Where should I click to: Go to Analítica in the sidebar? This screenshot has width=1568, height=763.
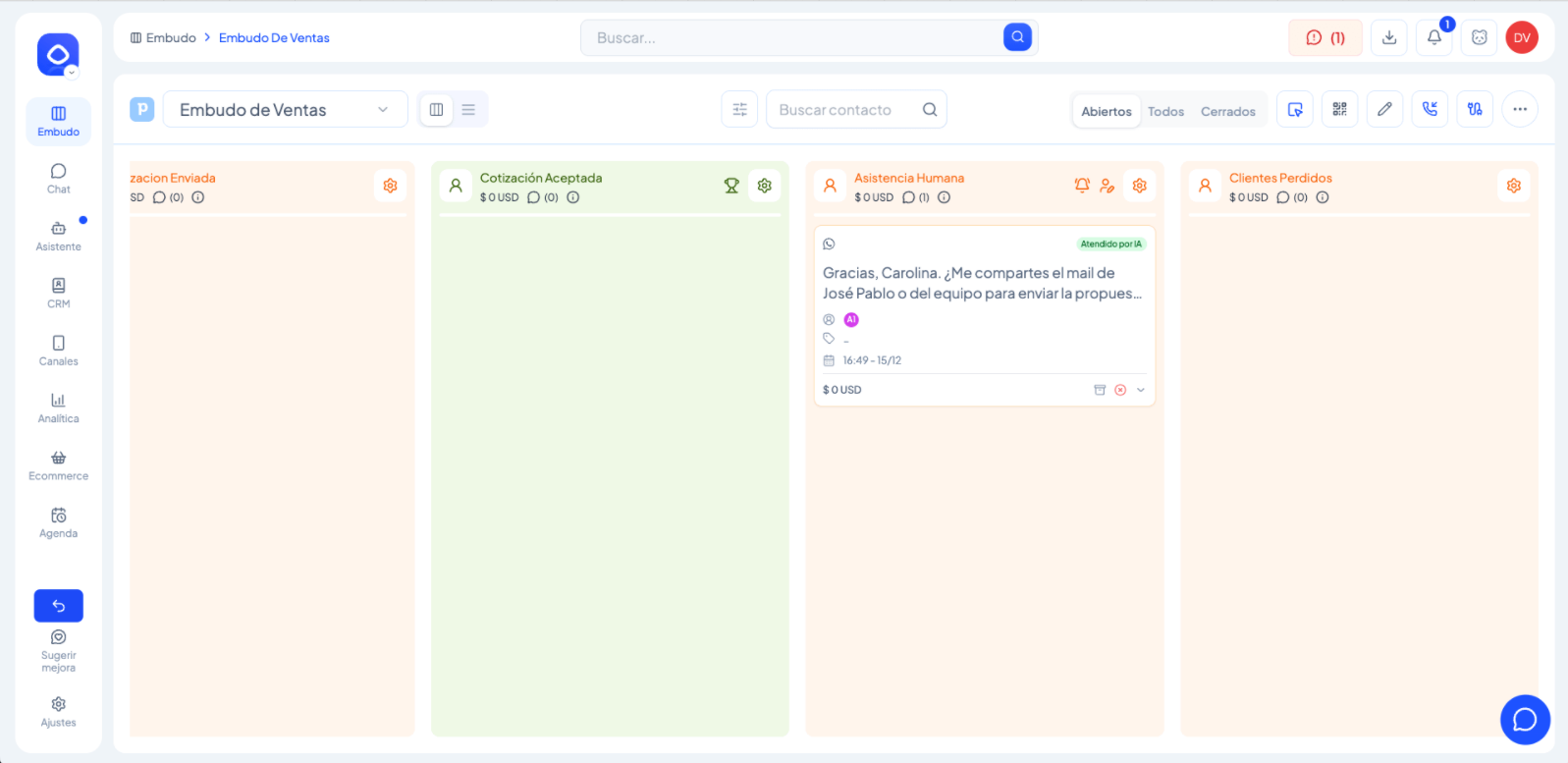tap(59, 408)
